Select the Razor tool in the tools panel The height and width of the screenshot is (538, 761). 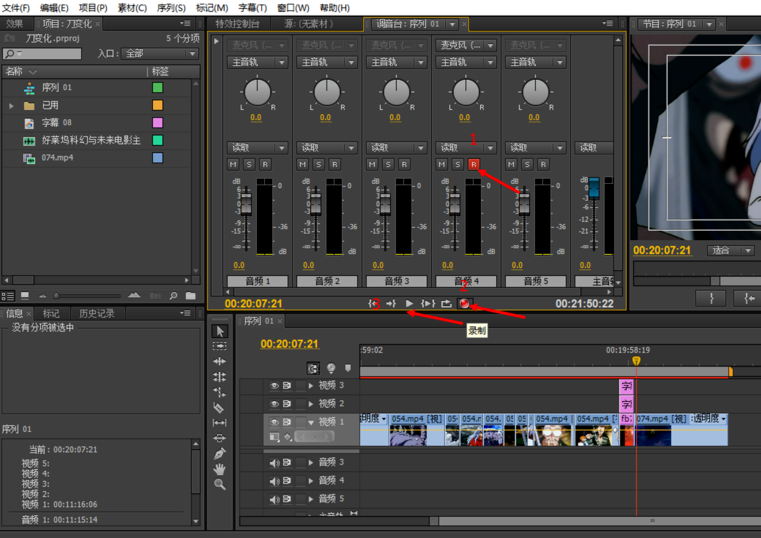tap(220, 408)
